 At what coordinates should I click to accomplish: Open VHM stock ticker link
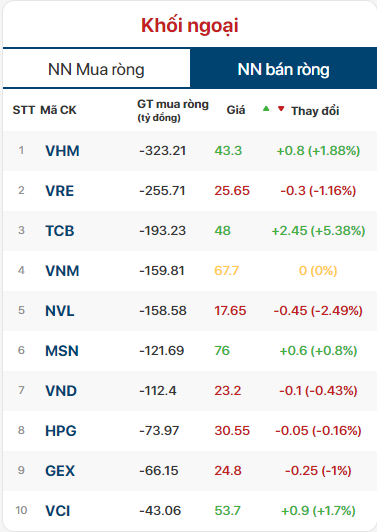pyautogui.click(x=62, y=151)
